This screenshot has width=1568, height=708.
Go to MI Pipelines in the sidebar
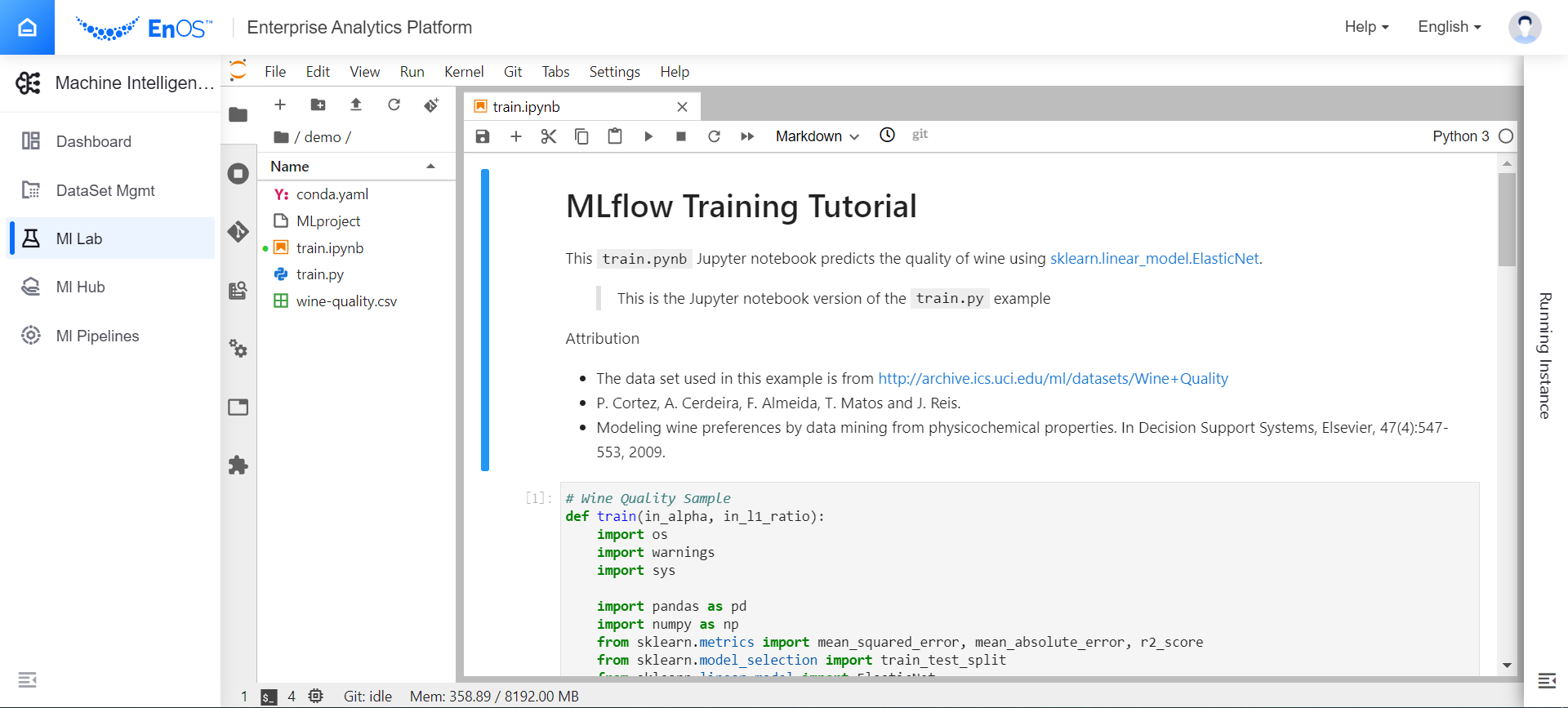pyautogui.click(x=110, y=336)
